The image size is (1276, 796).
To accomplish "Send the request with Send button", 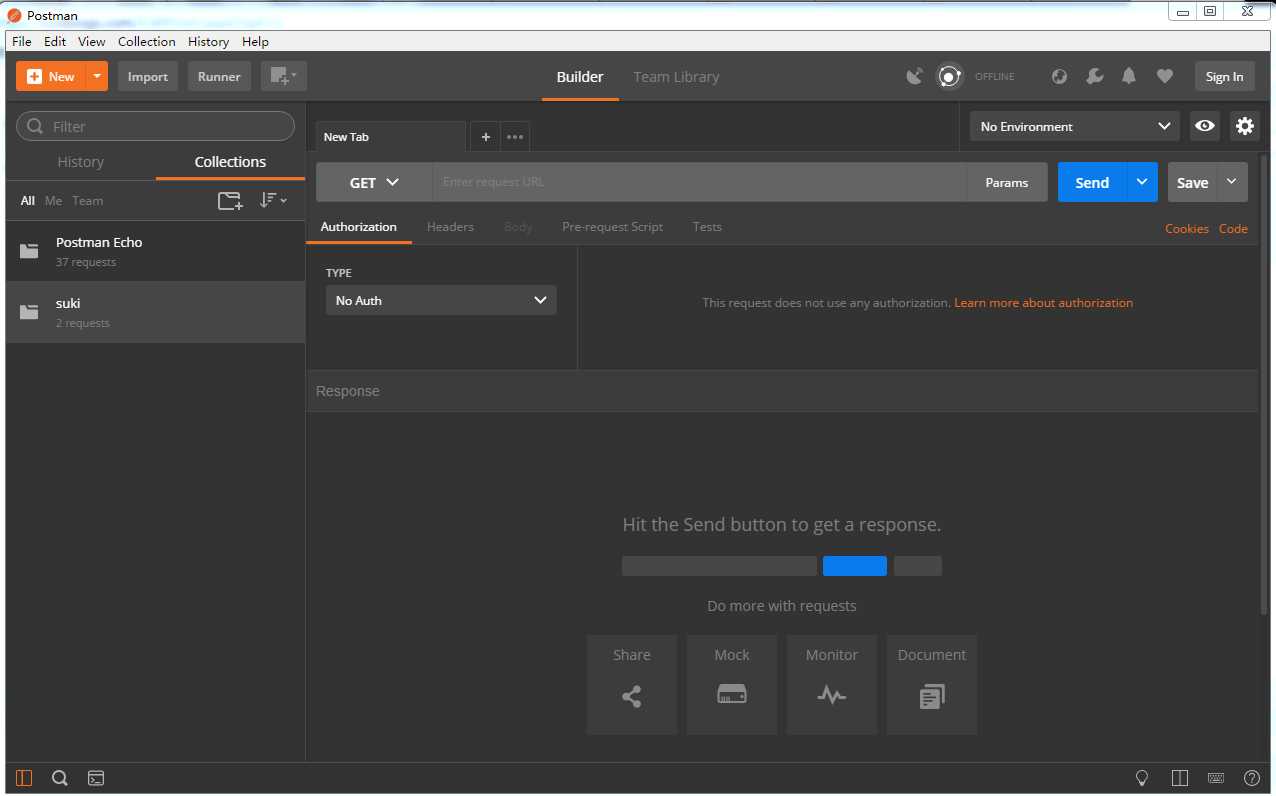I will [1092, 182].
